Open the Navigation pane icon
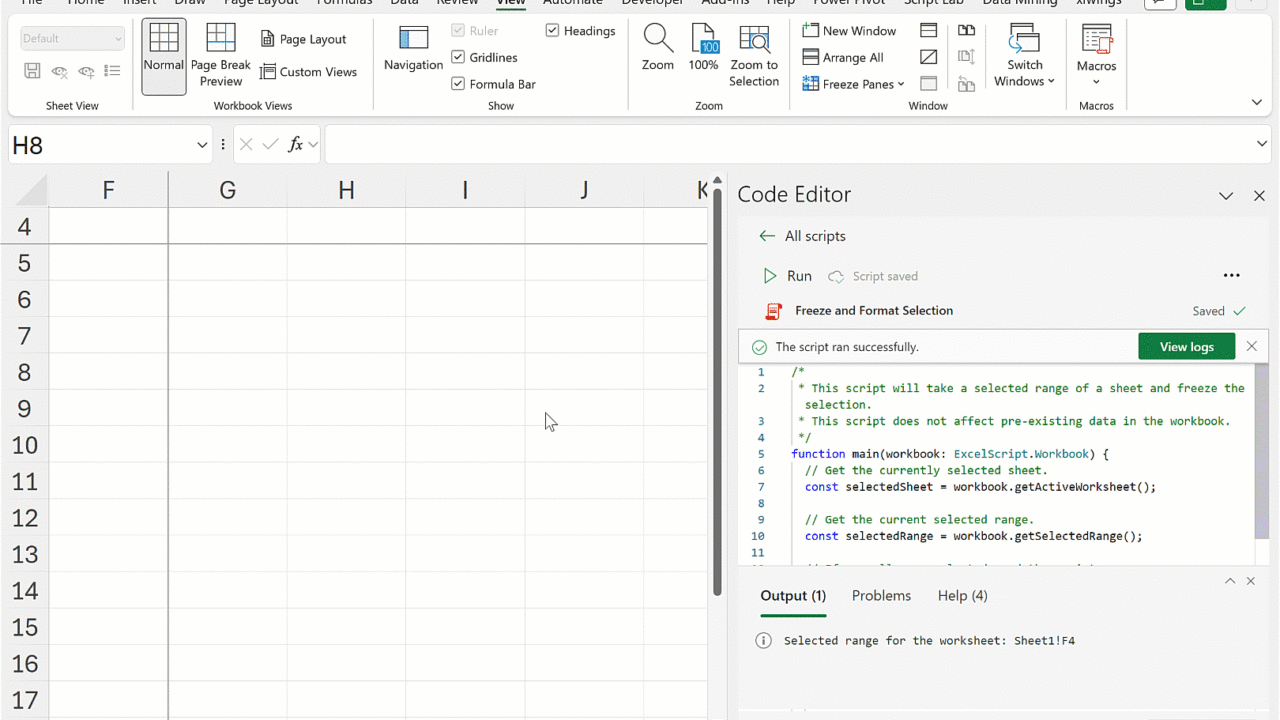The width and height of the screenshot is (1280, 720). pyautogui.click(x=413, y=40)
